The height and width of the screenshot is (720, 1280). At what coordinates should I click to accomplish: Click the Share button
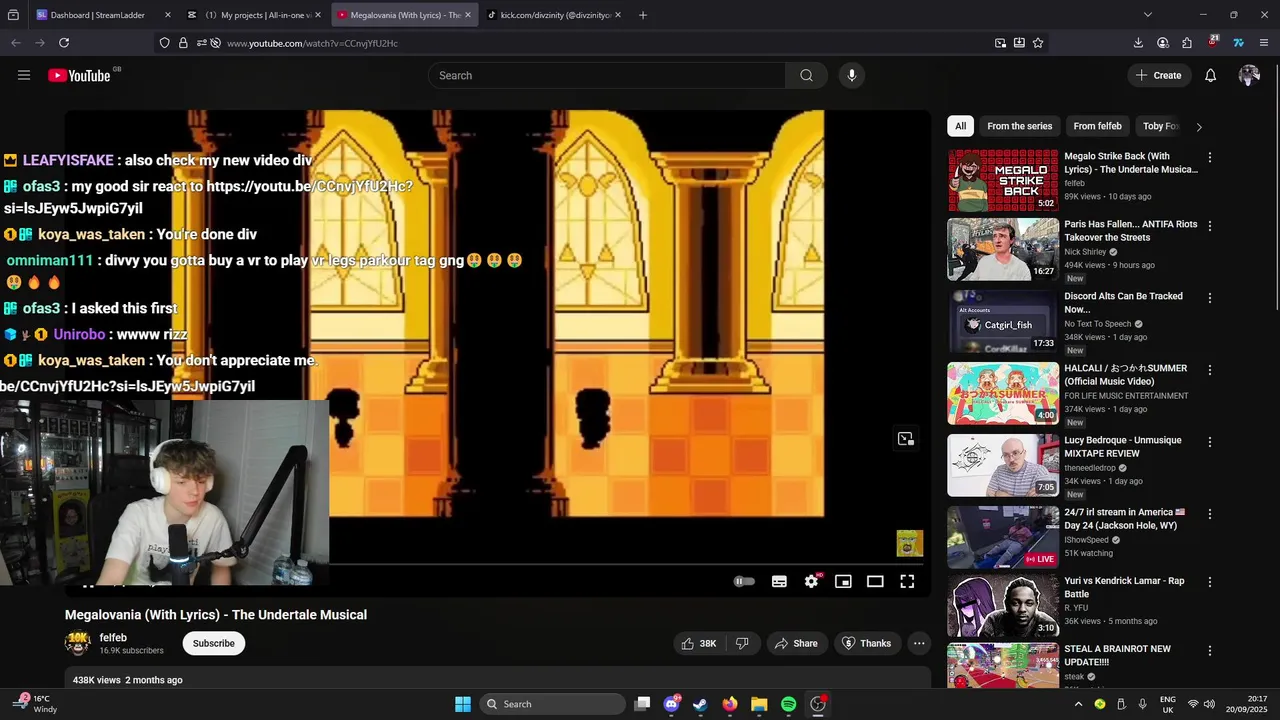[x=797, y=643]
